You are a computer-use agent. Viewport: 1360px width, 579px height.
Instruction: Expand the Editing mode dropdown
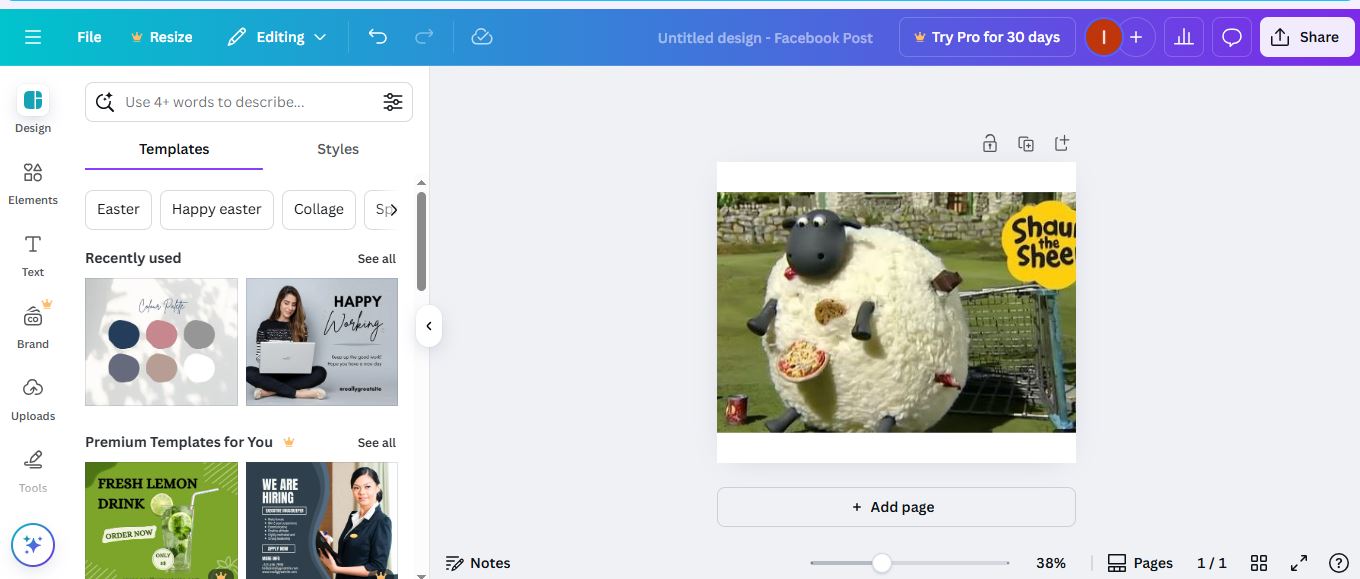click(x=277, y=37)
